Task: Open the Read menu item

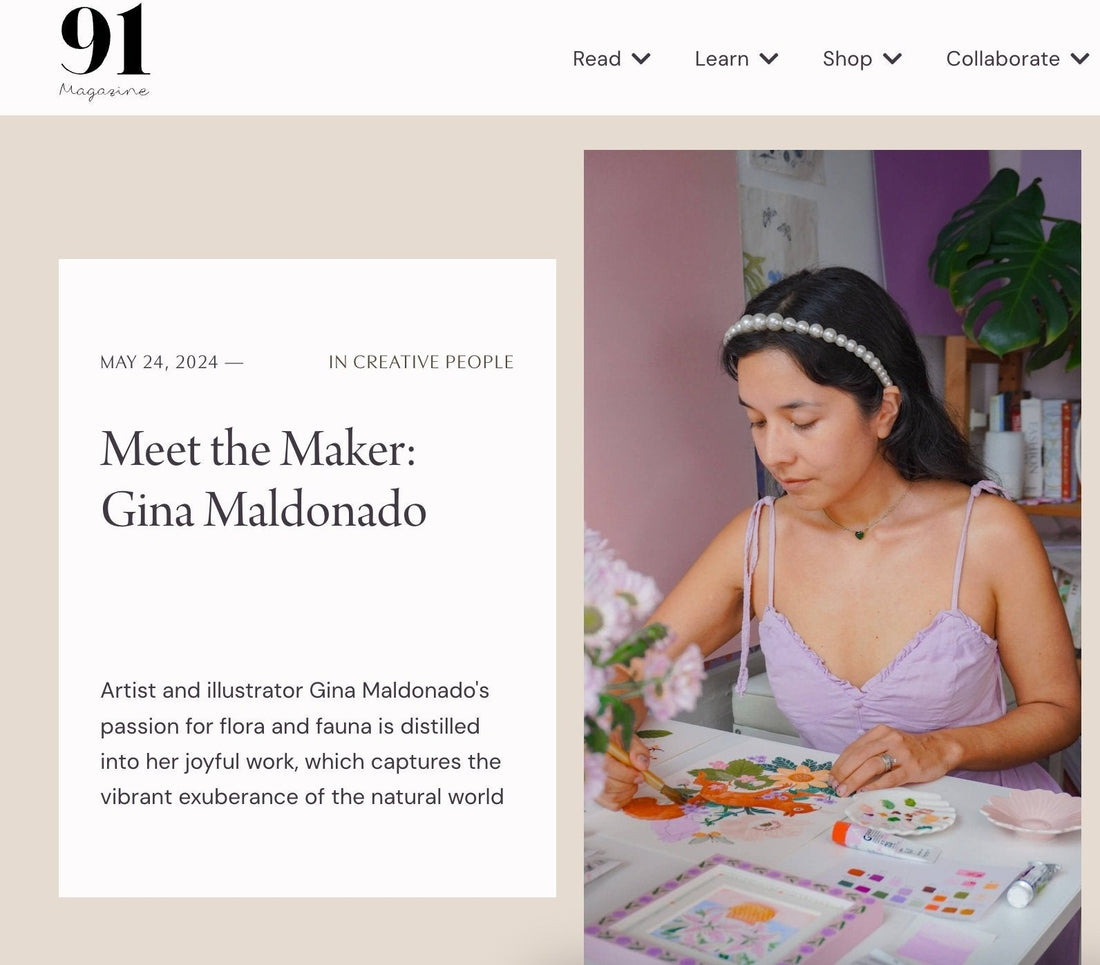Action: pyautogui.click(x=597, y=59)
